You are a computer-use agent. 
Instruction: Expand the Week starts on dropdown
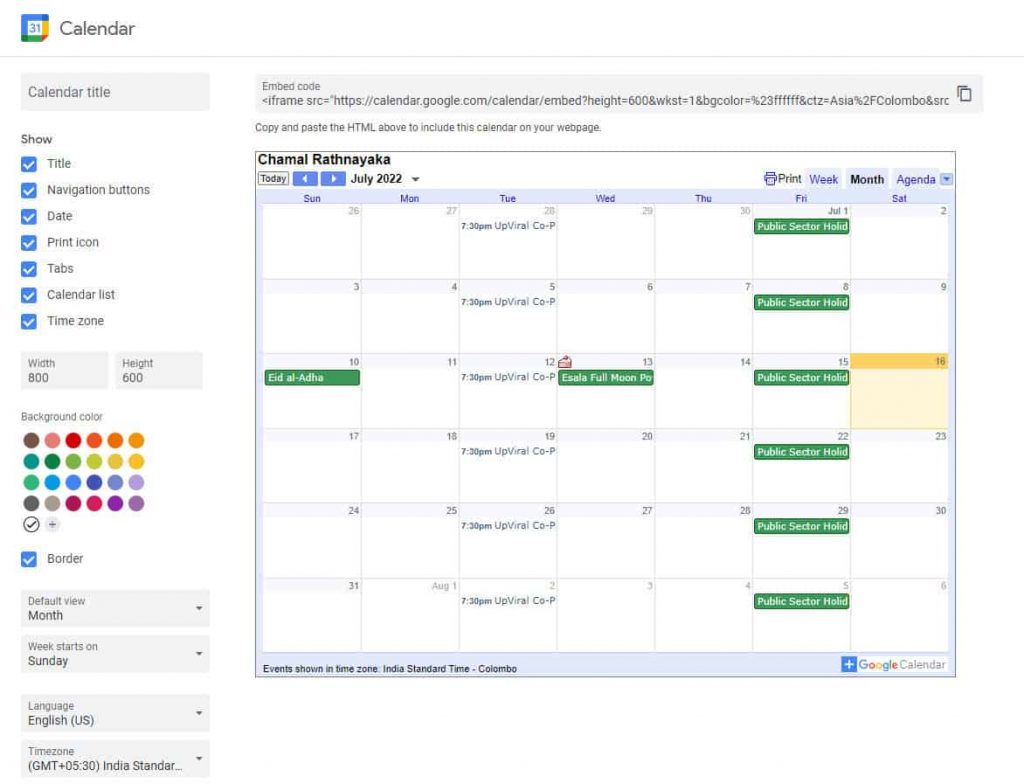pyautogui.click(x=115, y=654)
